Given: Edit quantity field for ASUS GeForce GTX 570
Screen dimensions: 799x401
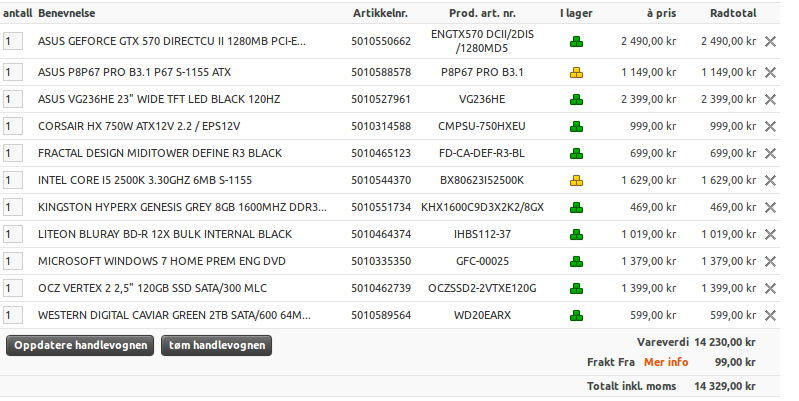Looking at the screenshot, I should tap(13, 41).
